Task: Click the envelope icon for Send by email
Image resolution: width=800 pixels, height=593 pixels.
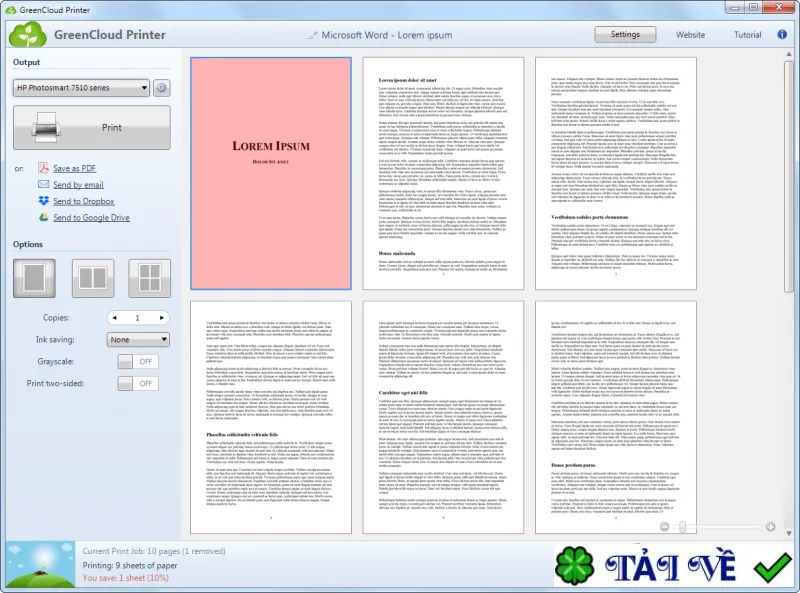Action: click(43, 184)
